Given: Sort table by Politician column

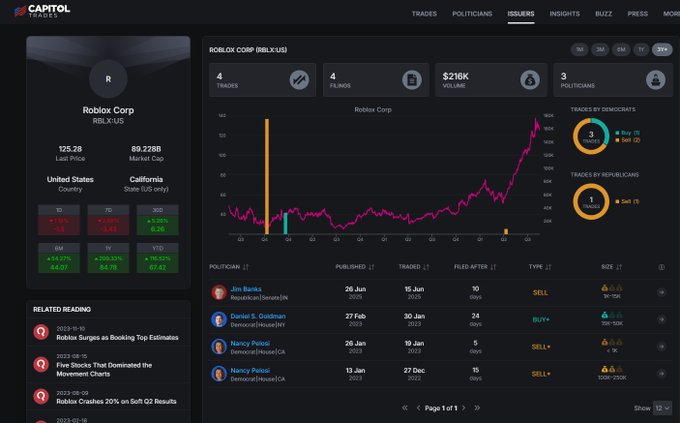Looking at the screenshot, I should tap(229, 267).
